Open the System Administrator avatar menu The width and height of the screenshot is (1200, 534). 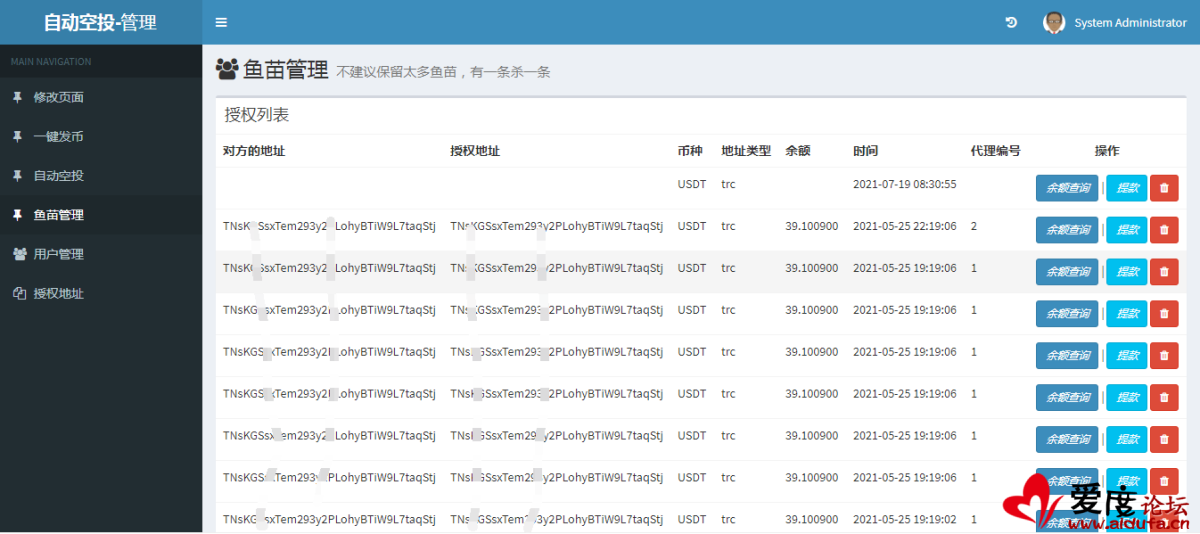click(1054, 22)
